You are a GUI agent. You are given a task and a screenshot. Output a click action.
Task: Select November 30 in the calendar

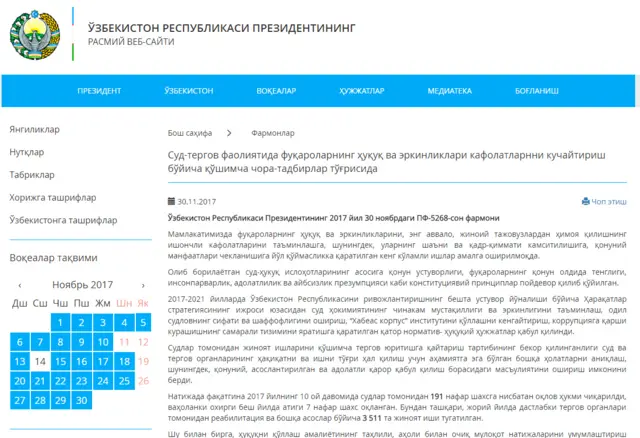coord(82,400)
